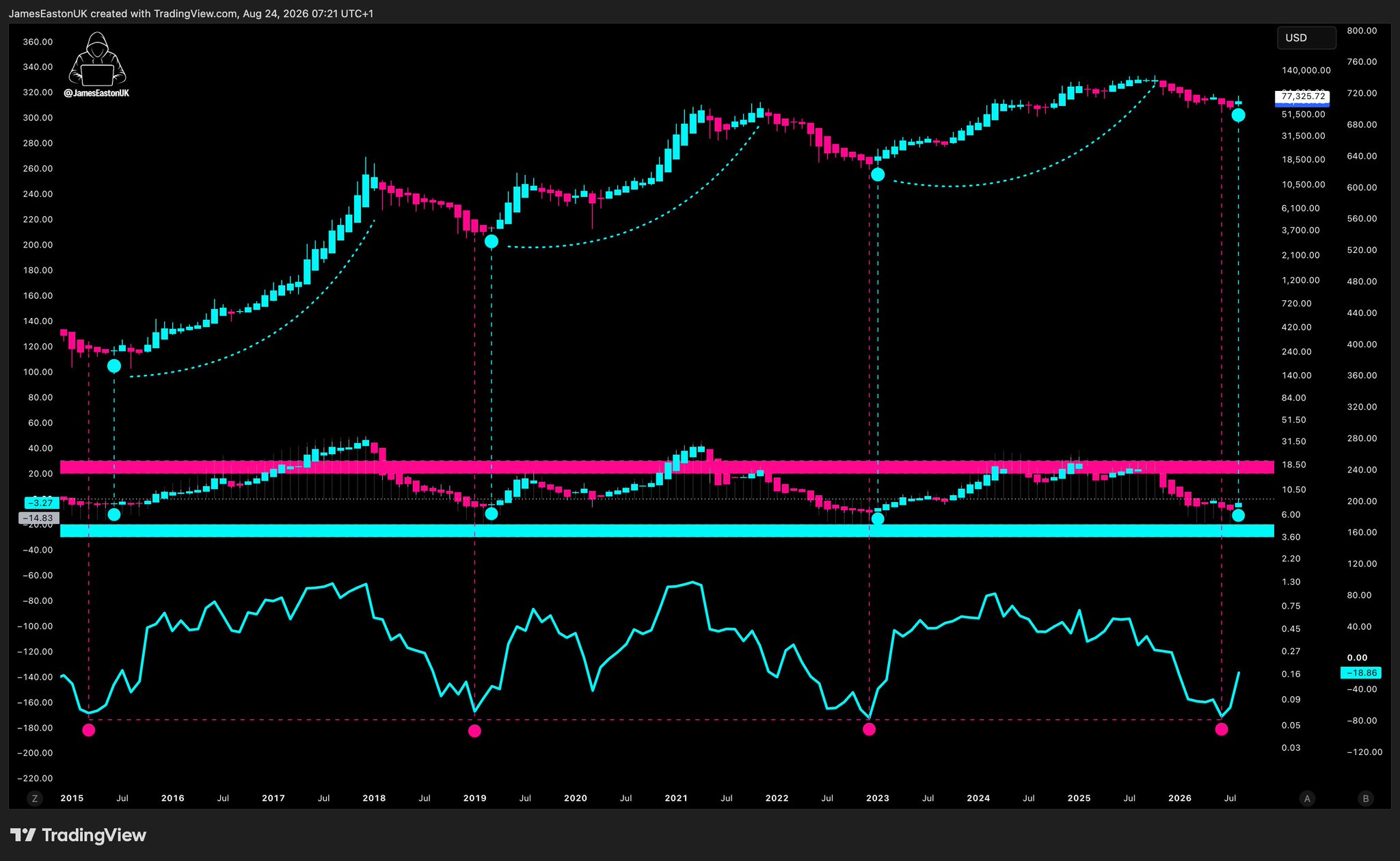Click the 800.00 scale label
This screenshot has height=861, width=1400.
[1362, 31]
